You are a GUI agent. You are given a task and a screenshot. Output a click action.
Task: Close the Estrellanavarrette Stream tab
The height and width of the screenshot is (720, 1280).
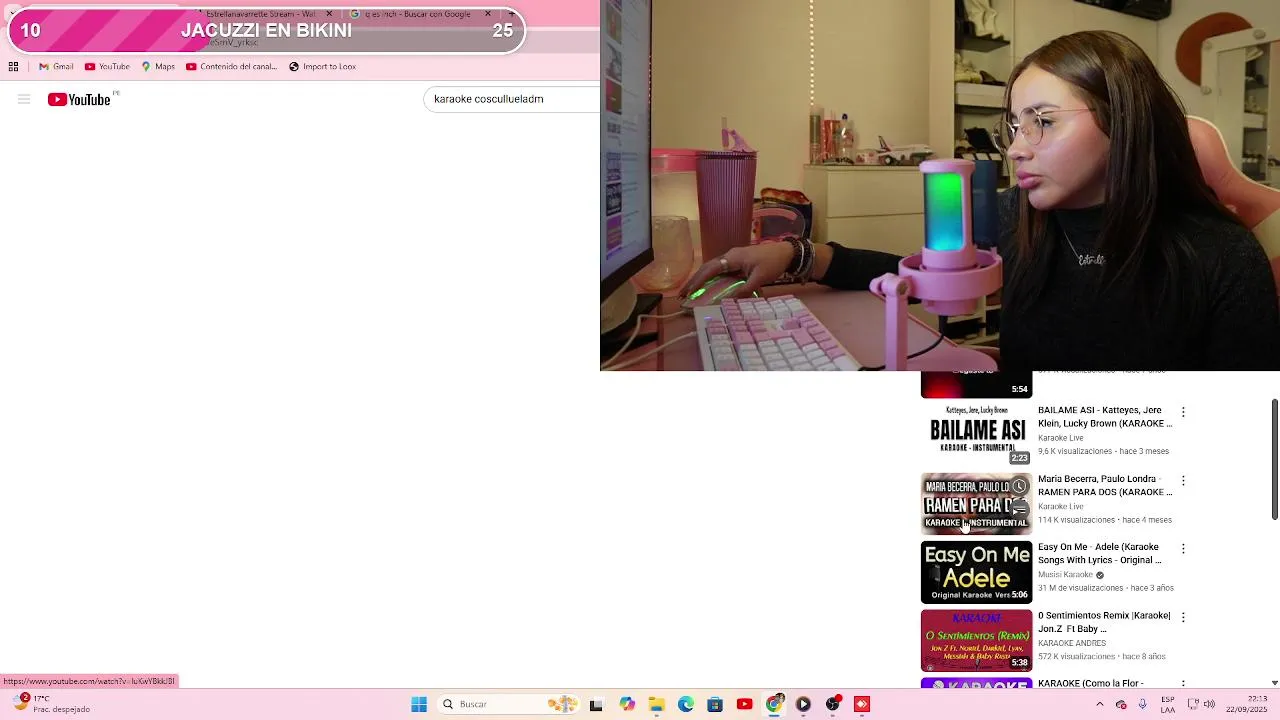[x=329, y=14]
